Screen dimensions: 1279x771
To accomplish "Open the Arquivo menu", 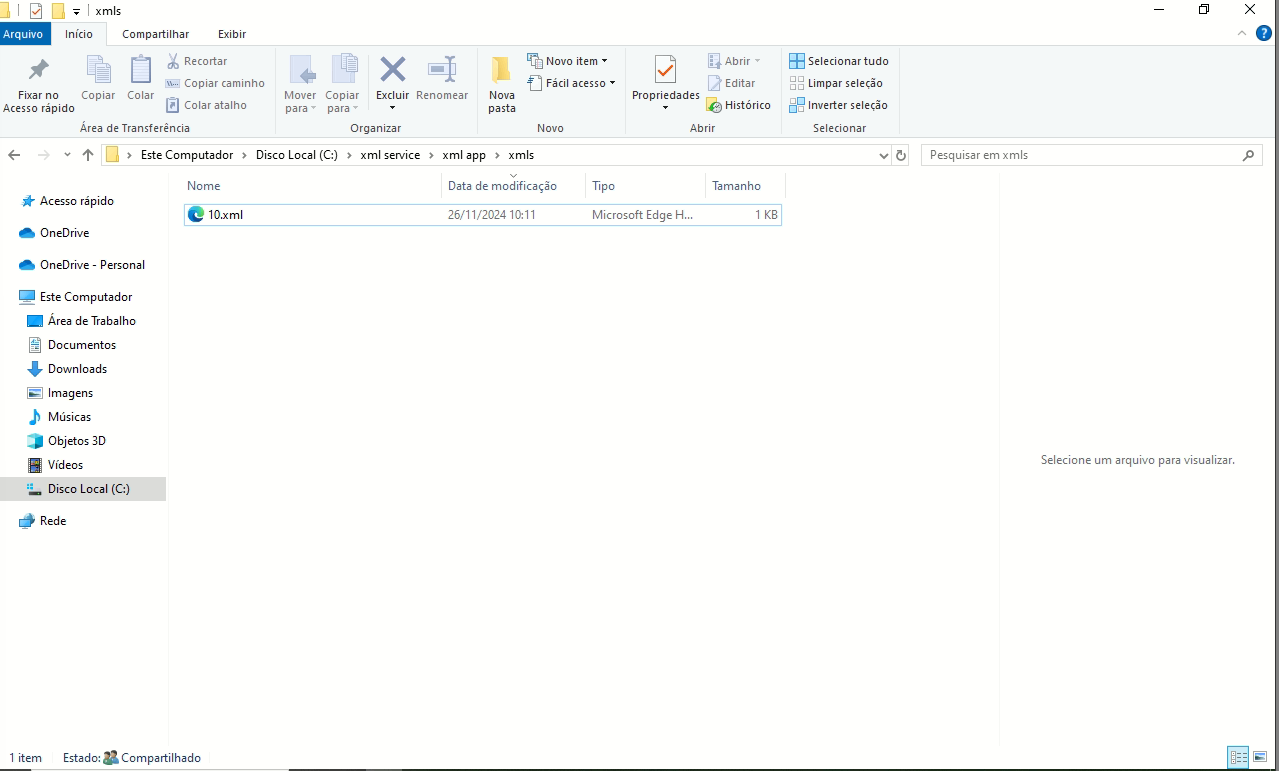I will (23, 34).
